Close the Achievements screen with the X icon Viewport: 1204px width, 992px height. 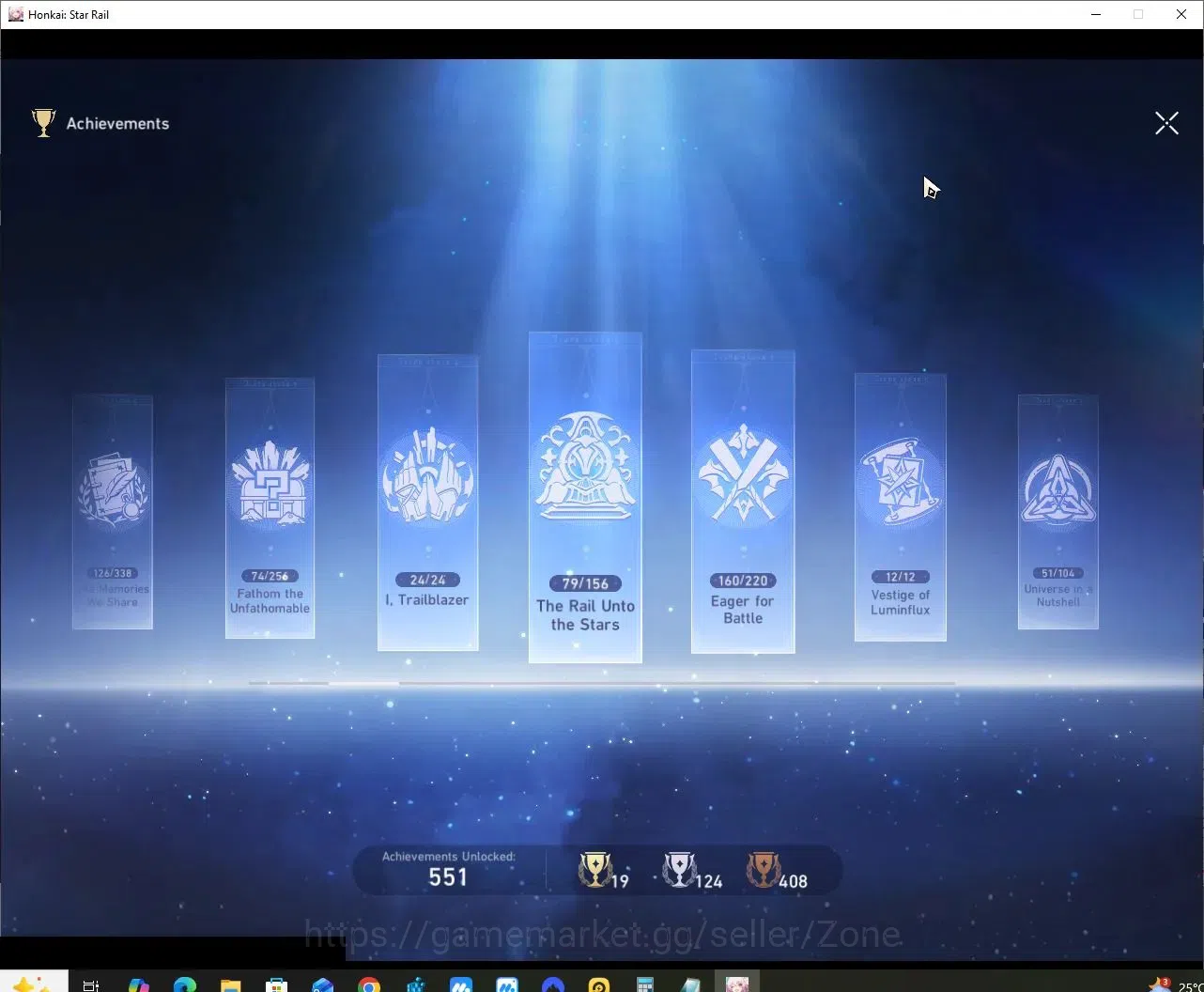[1166, 123]
